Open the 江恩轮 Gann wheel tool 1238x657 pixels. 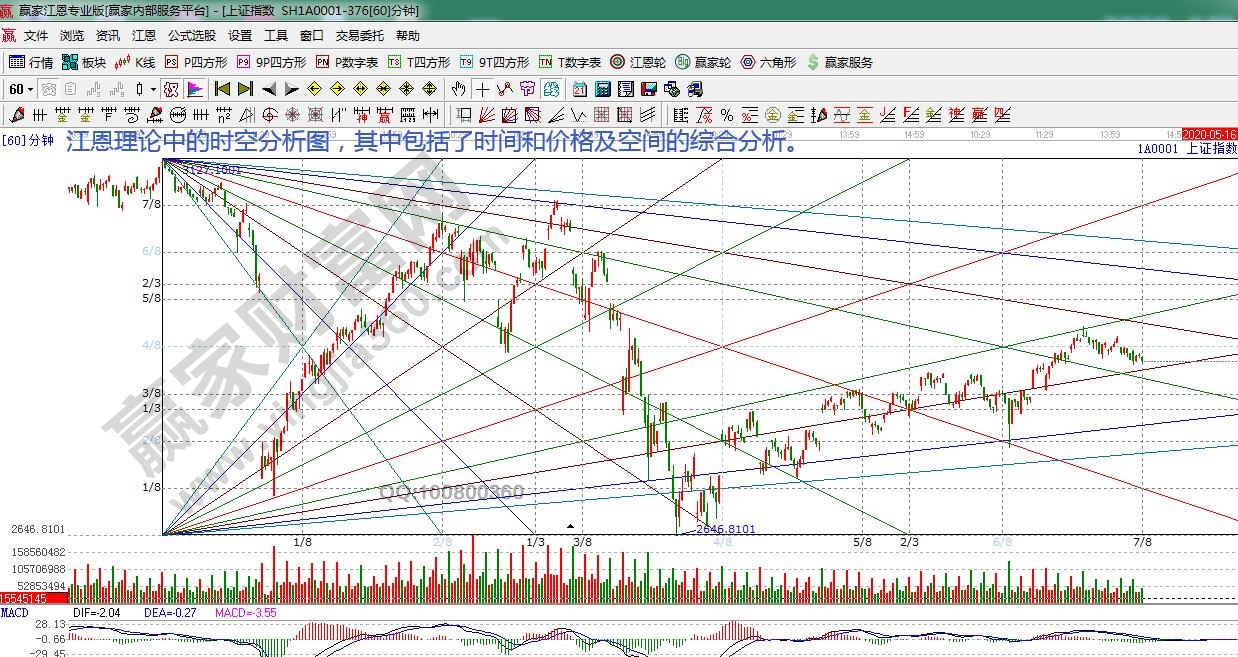coord(638,62)
